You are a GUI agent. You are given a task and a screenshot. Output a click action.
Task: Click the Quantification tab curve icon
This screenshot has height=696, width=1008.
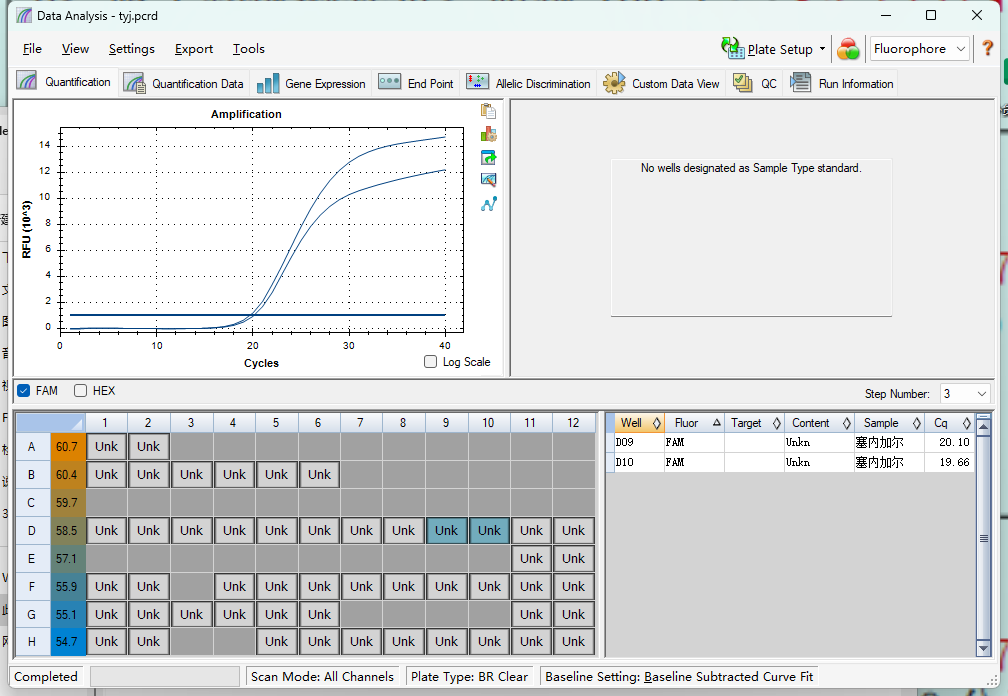[x=26, y=81]
